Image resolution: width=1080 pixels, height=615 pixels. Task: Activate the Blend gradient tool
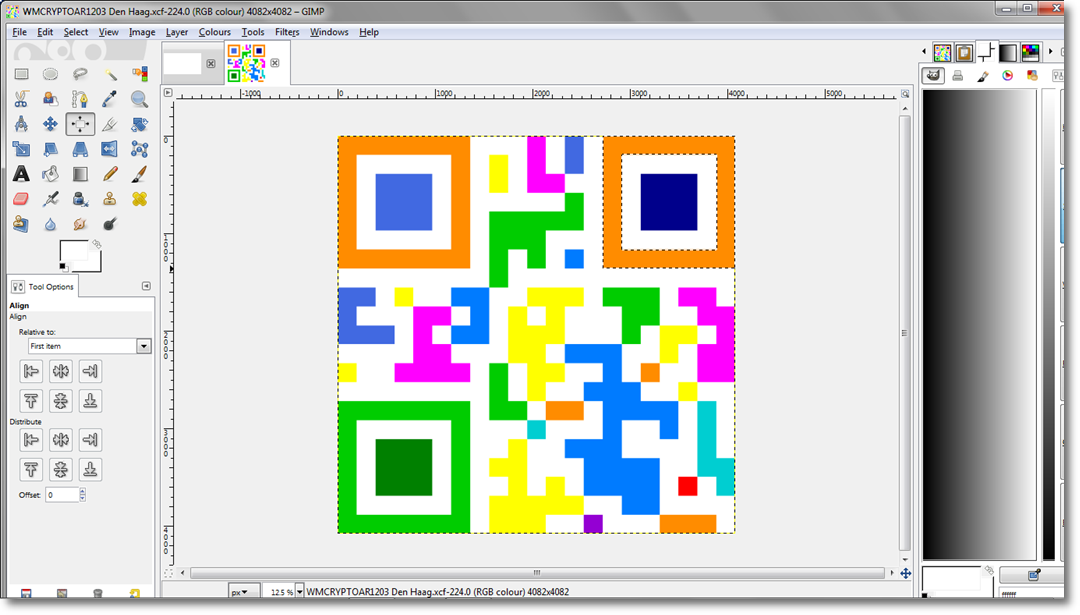[80, 174]
